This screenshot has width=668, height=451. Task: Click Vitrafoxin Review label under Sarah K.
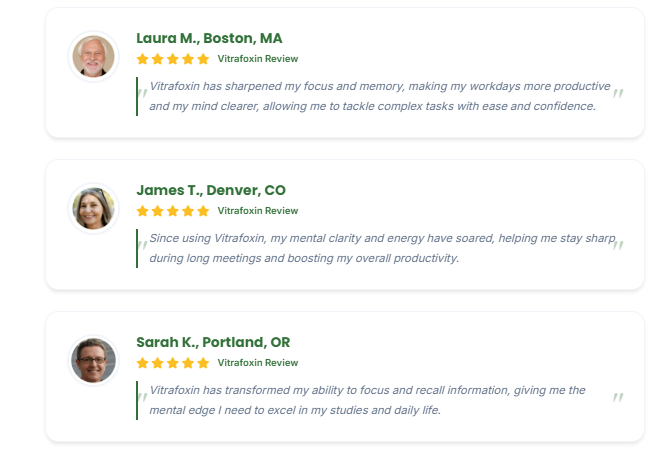pyautogui.click(x=258, y=363)
